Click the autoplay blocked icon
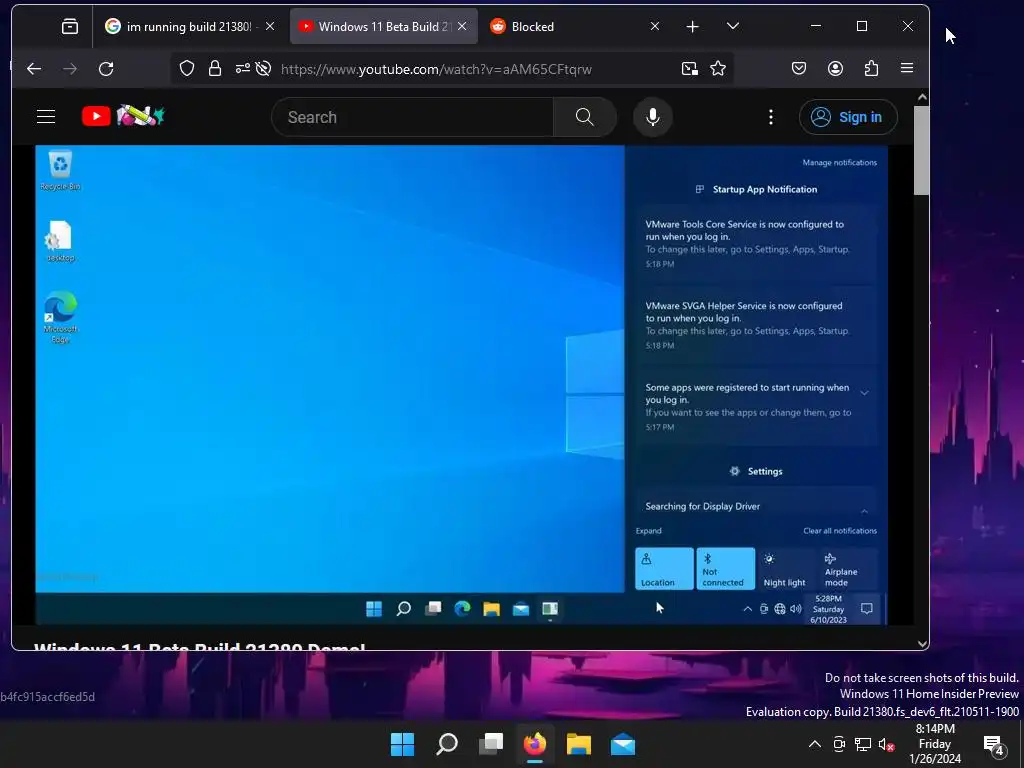 tap(263, 69)
